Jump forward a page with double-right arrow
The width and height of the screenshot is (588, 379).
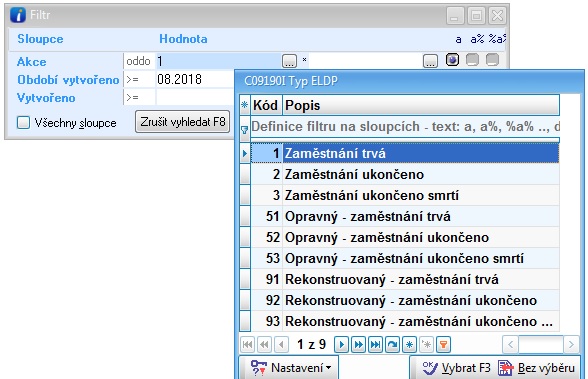click(x=358, y=345)
